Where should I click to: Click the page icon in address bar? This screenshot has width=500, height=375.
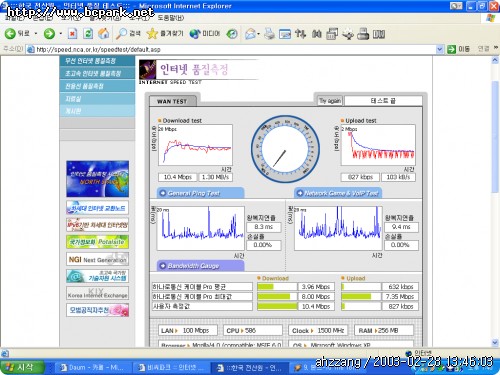pos(31,49)
